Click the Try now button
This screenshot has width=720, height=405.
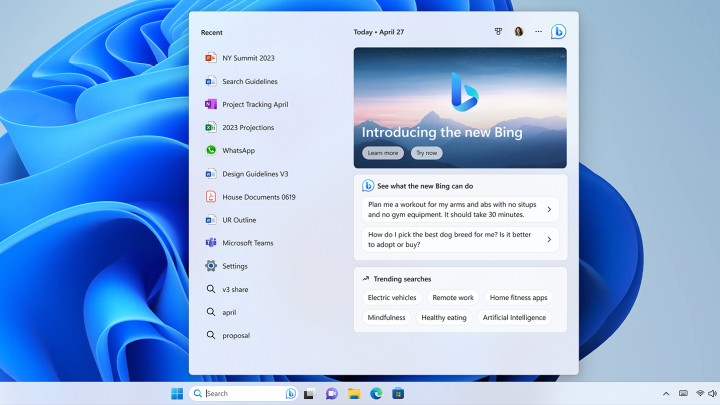click(426, 153)
